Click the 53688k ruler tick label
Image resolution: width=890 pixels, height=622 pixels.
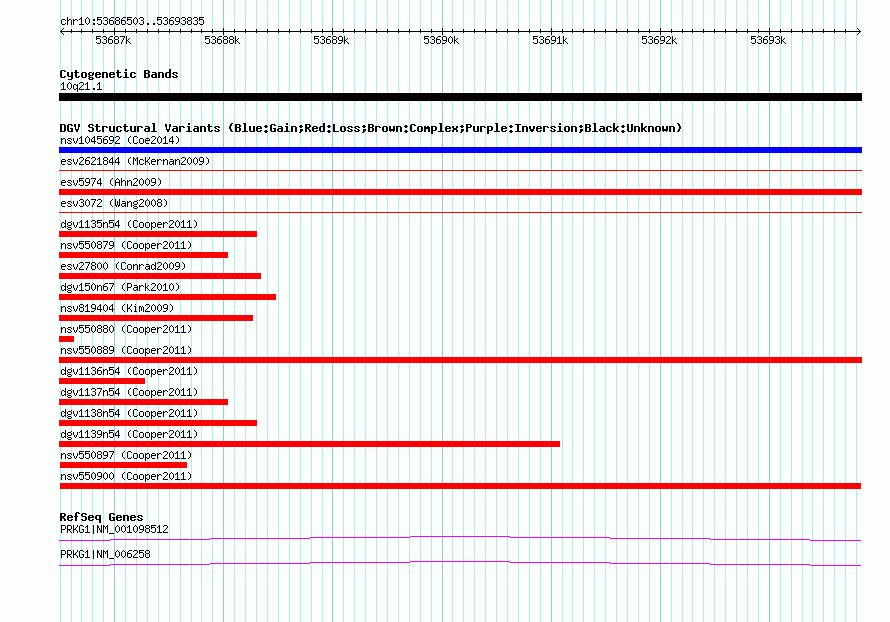222,40
